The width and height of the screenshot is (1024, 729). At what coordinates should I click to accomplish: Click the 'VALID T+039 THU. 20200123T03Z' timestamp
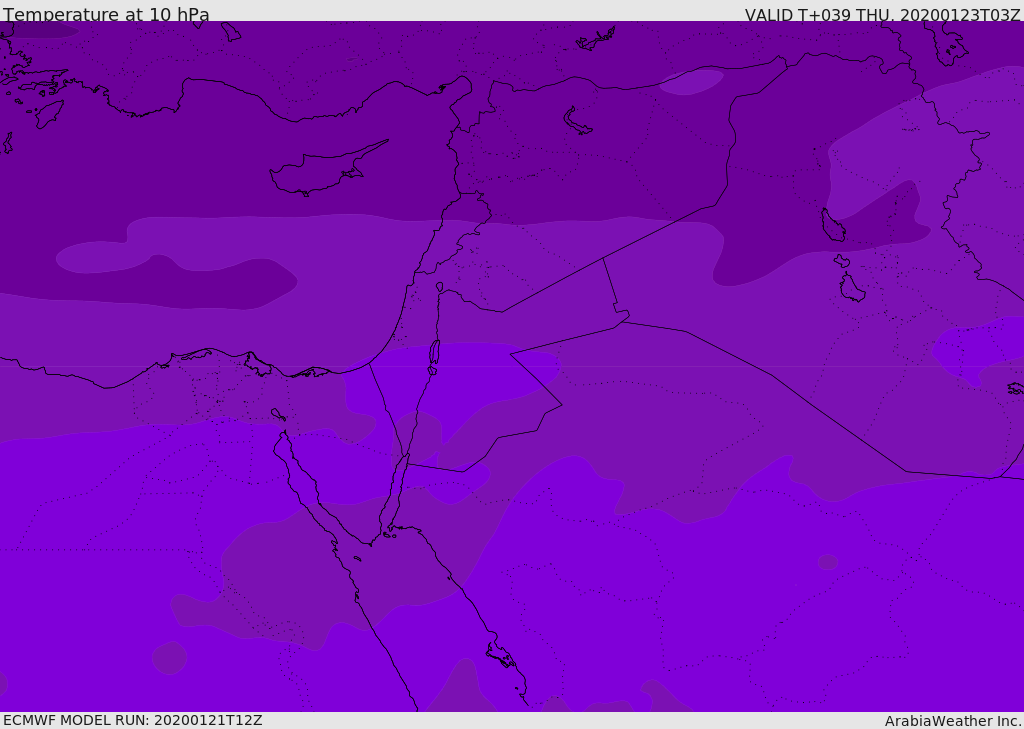pyautogui.click(x=882, y=15)
